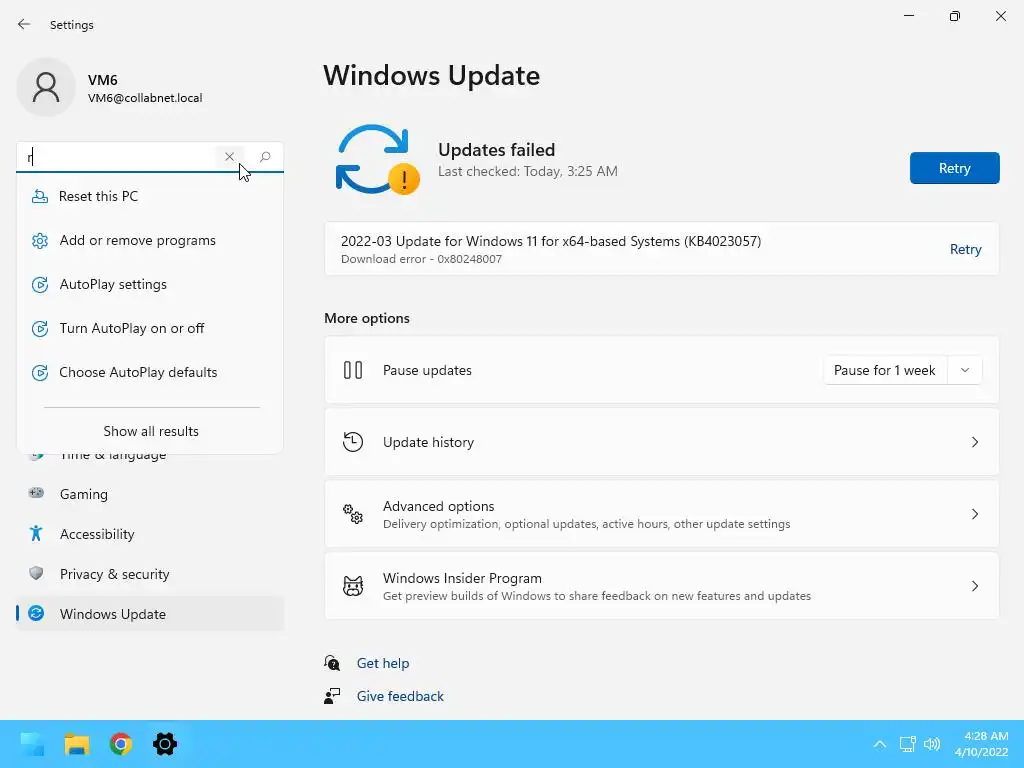The image size is (1024, 768).
Task: Open AutoPlay settings search result
Action: click(150, 284)
